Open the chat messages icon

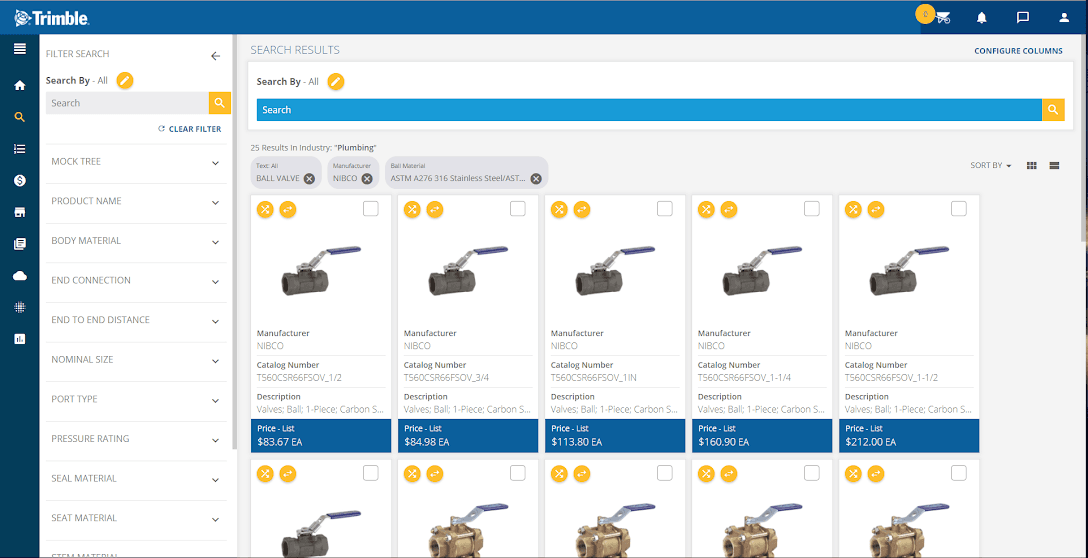pyautogui.click(x=1023, y=18)
